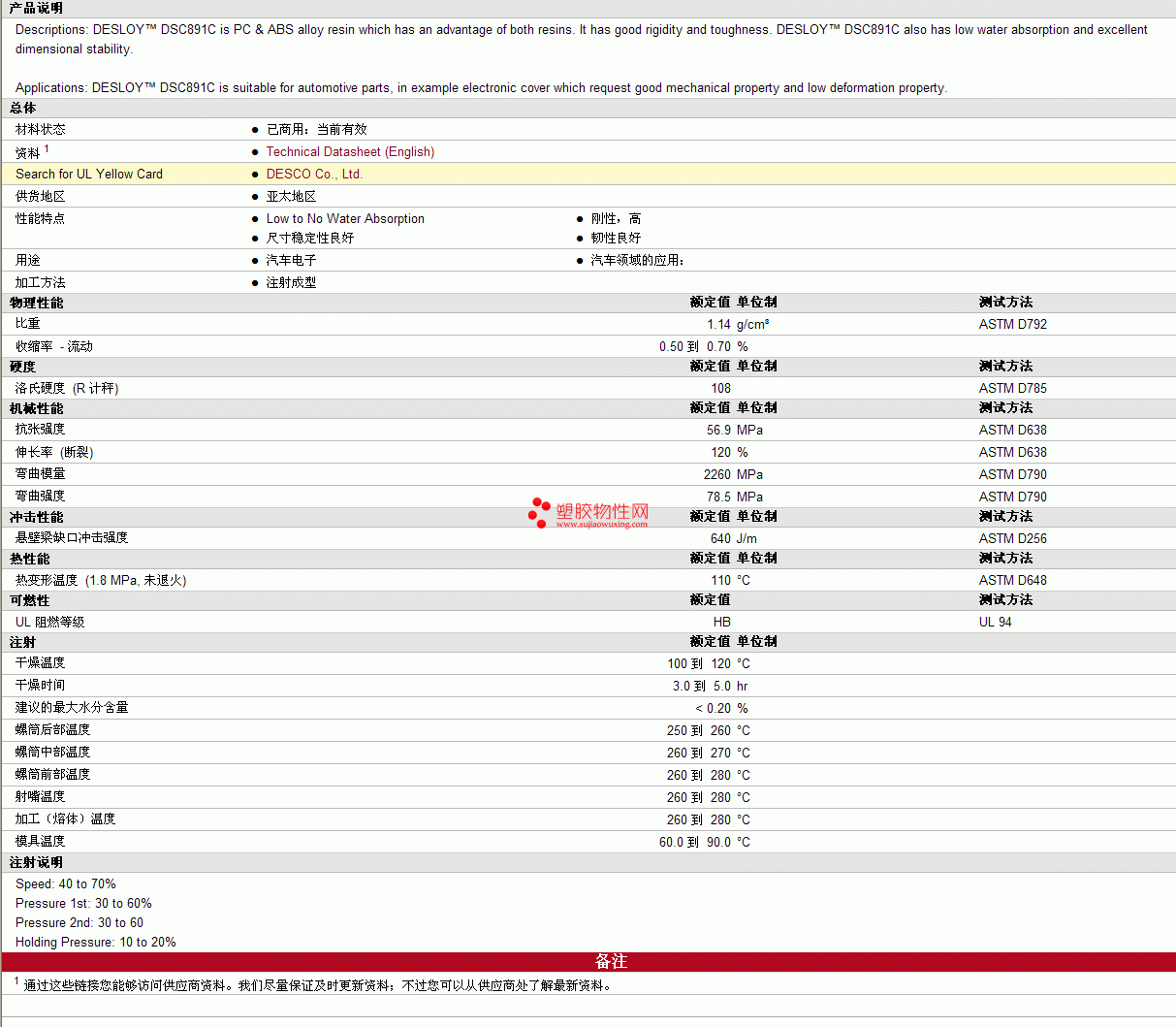This screenshot has width=1176, height=1027.
Task: Select the 刚性，高 feature text
Action: [x=616, y=218]
